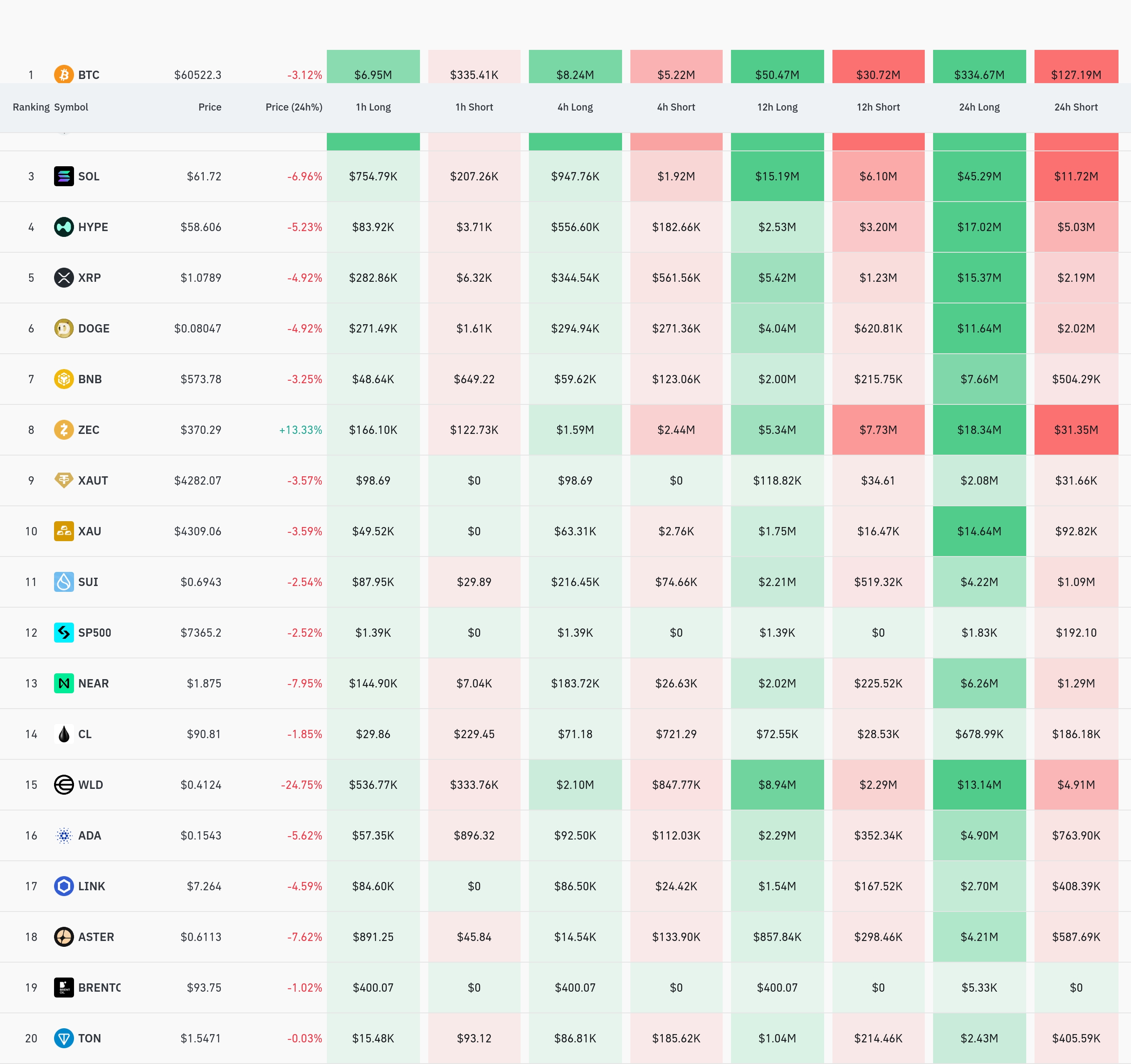1131x1064 pixels.
Task: Click LINK price $7.264
Action: click(x=204, y=886)
